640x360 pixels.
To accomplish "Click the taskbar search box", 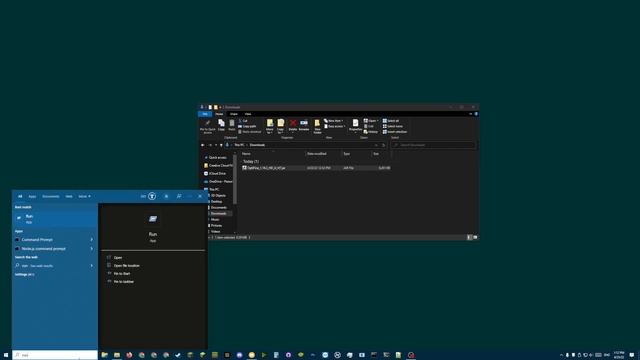I will (x=55, y=355).
